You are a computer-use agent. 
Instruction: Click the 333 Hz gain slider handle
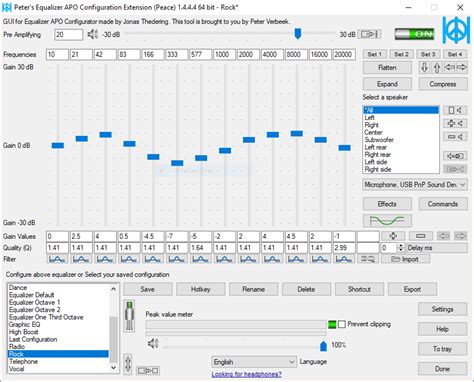[x=177, y=163]
